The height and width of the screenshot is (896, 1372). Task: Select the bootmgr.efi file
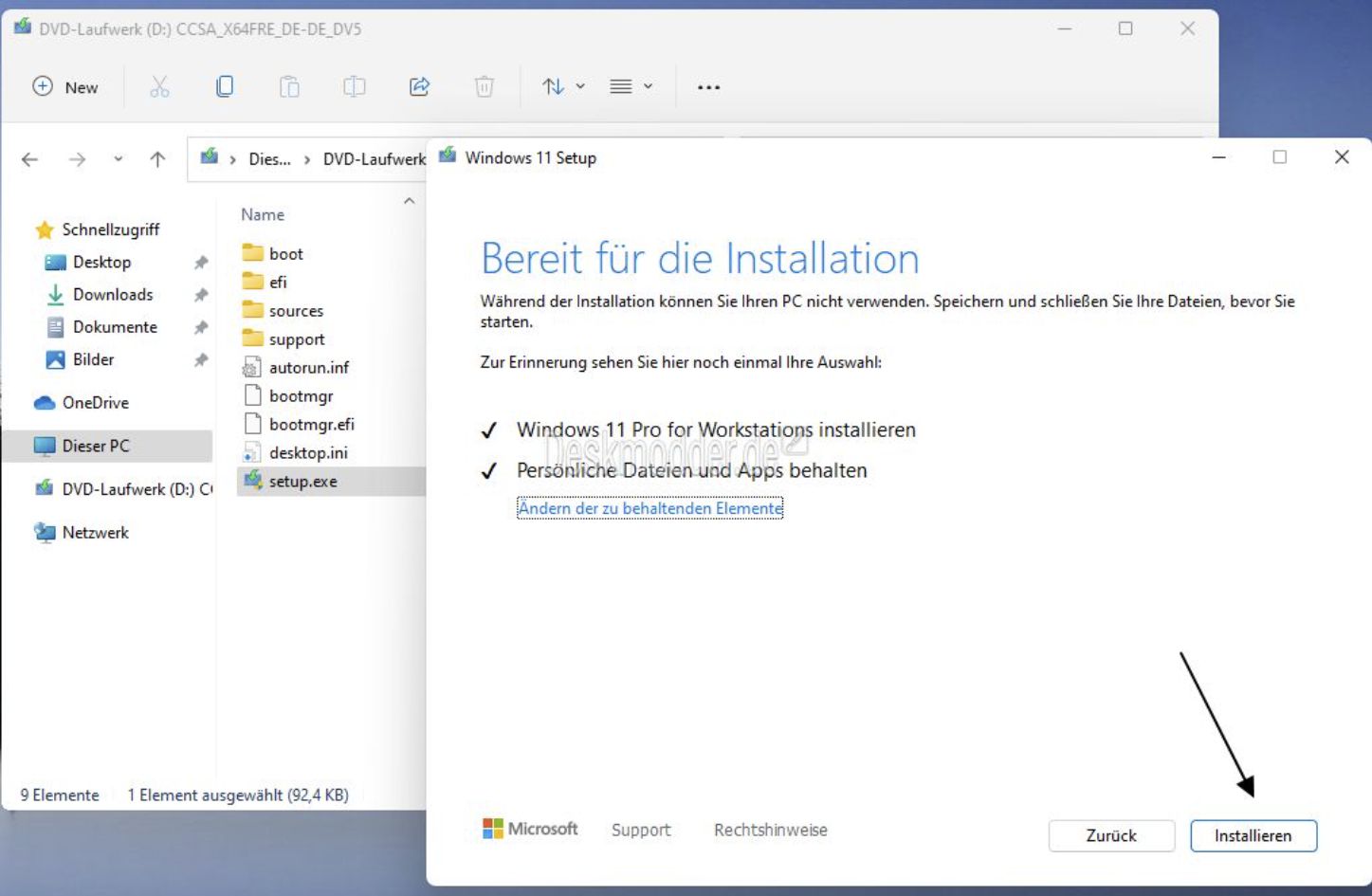click(x=299, y=425)
